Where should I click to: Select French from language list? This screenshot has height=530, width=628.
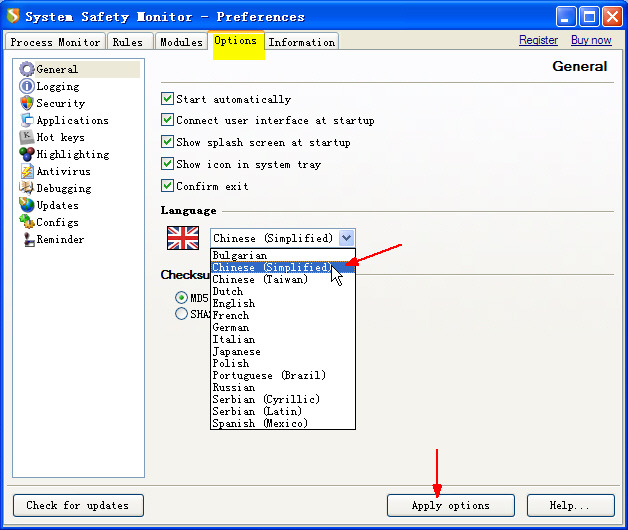[283, 315]
